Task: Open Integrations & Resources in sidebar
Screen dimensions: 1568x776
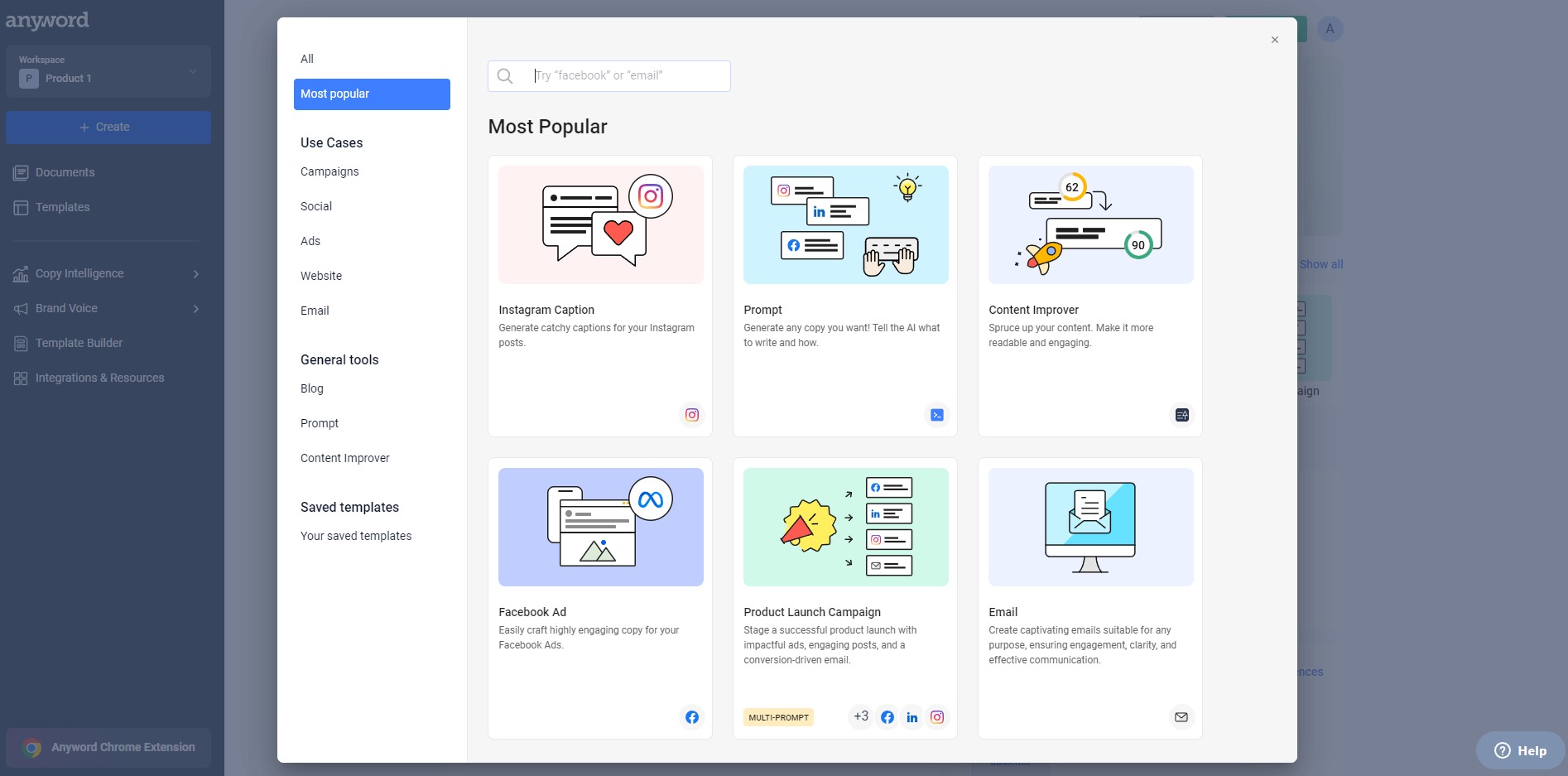Action: tap(99, 378)
